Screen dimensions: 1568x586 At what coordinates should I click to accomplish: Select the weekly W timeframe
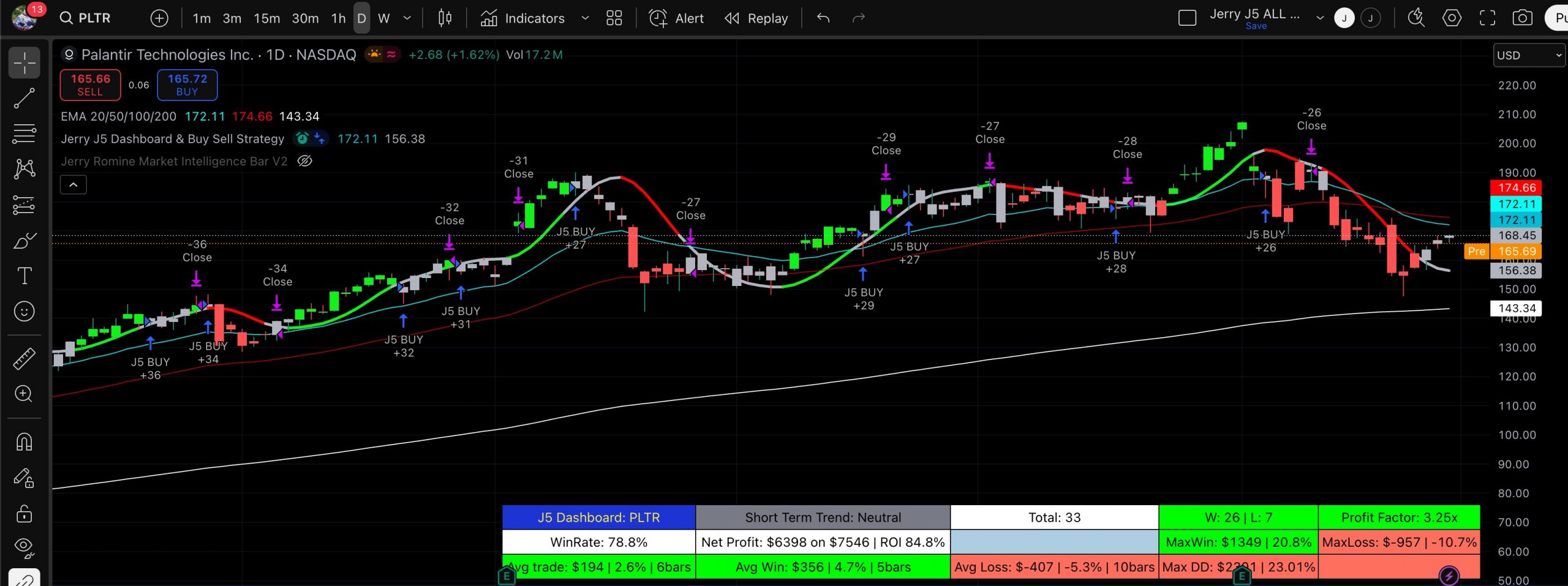click(x=384, y=18)
